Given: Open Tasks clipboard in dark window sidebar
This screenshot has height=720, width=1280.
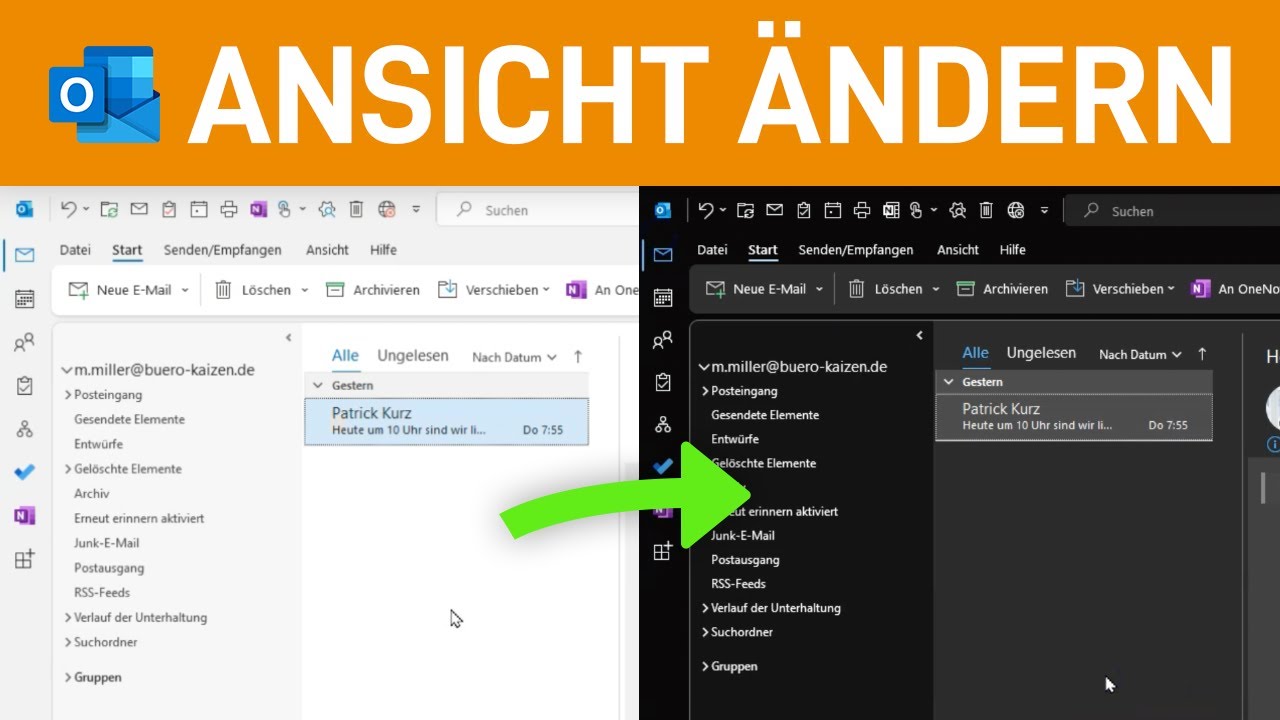Looking at the screenshot, I should coord(662,382).
